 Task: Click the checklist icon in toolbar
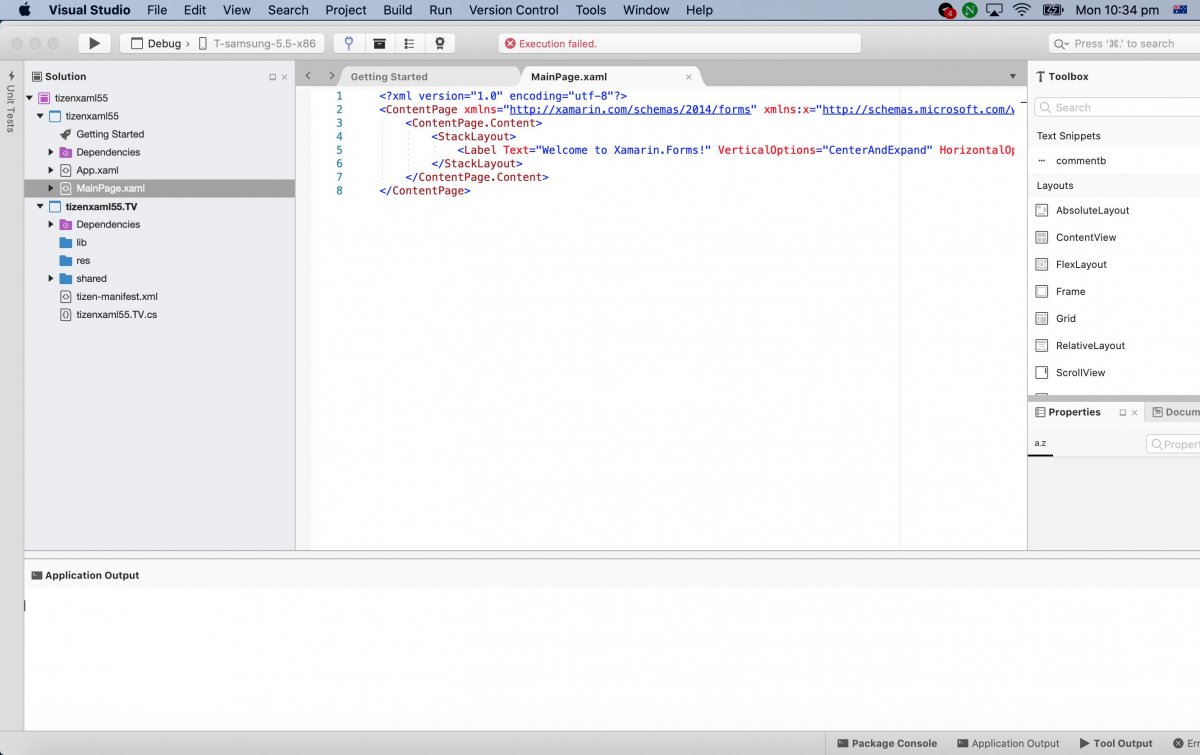coord(409,44)
